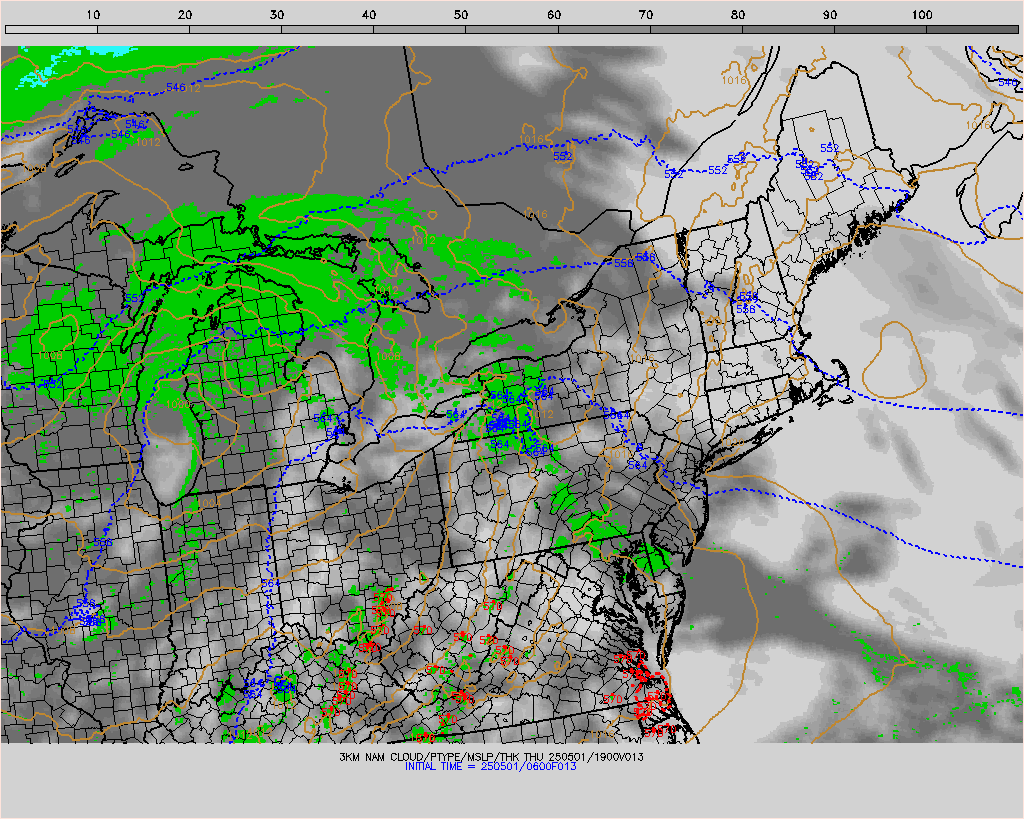Click the blue '546' label in the top-right corner
The width and height of the screenshot is (1024, 819).
coord(1008,82)
